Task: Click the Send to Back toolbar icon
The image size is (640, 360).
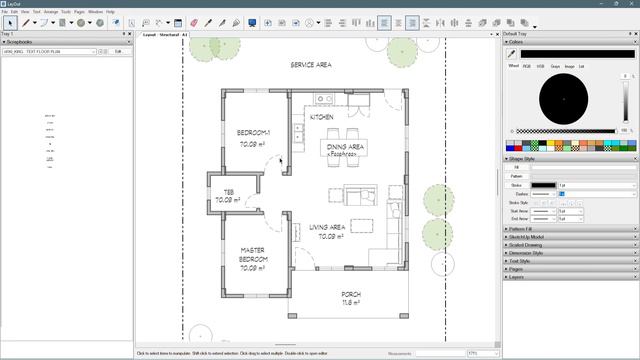Action: (525, 23)
